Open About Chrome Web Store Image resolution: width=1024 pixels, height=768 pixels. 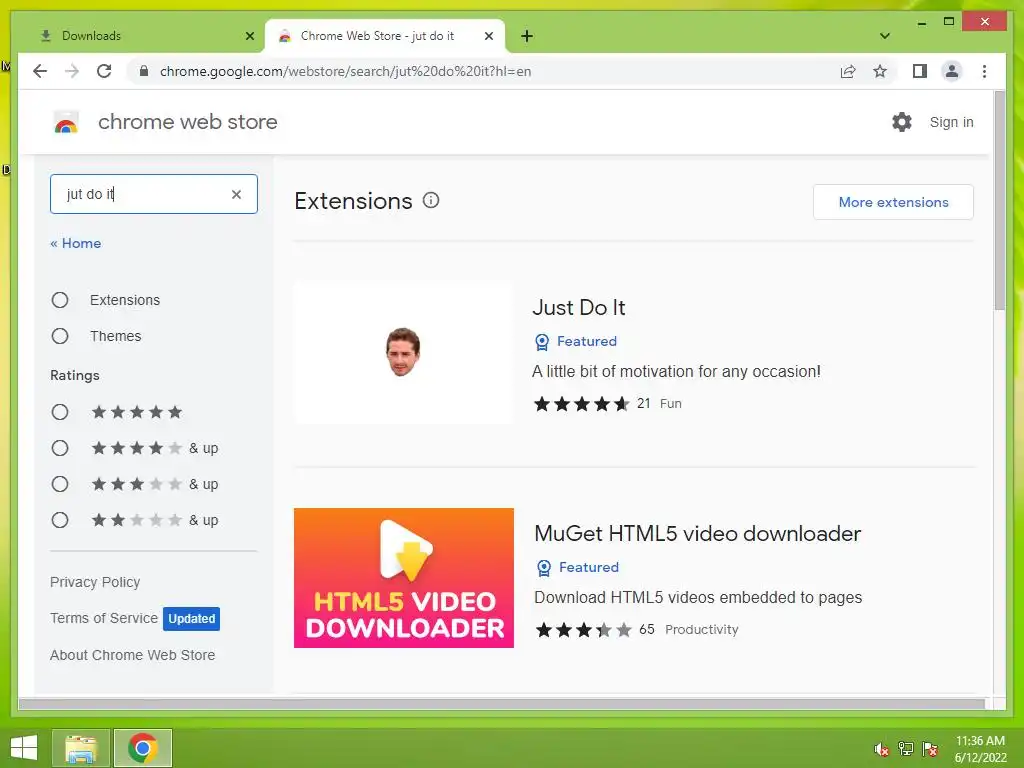[x=133, y=655]
